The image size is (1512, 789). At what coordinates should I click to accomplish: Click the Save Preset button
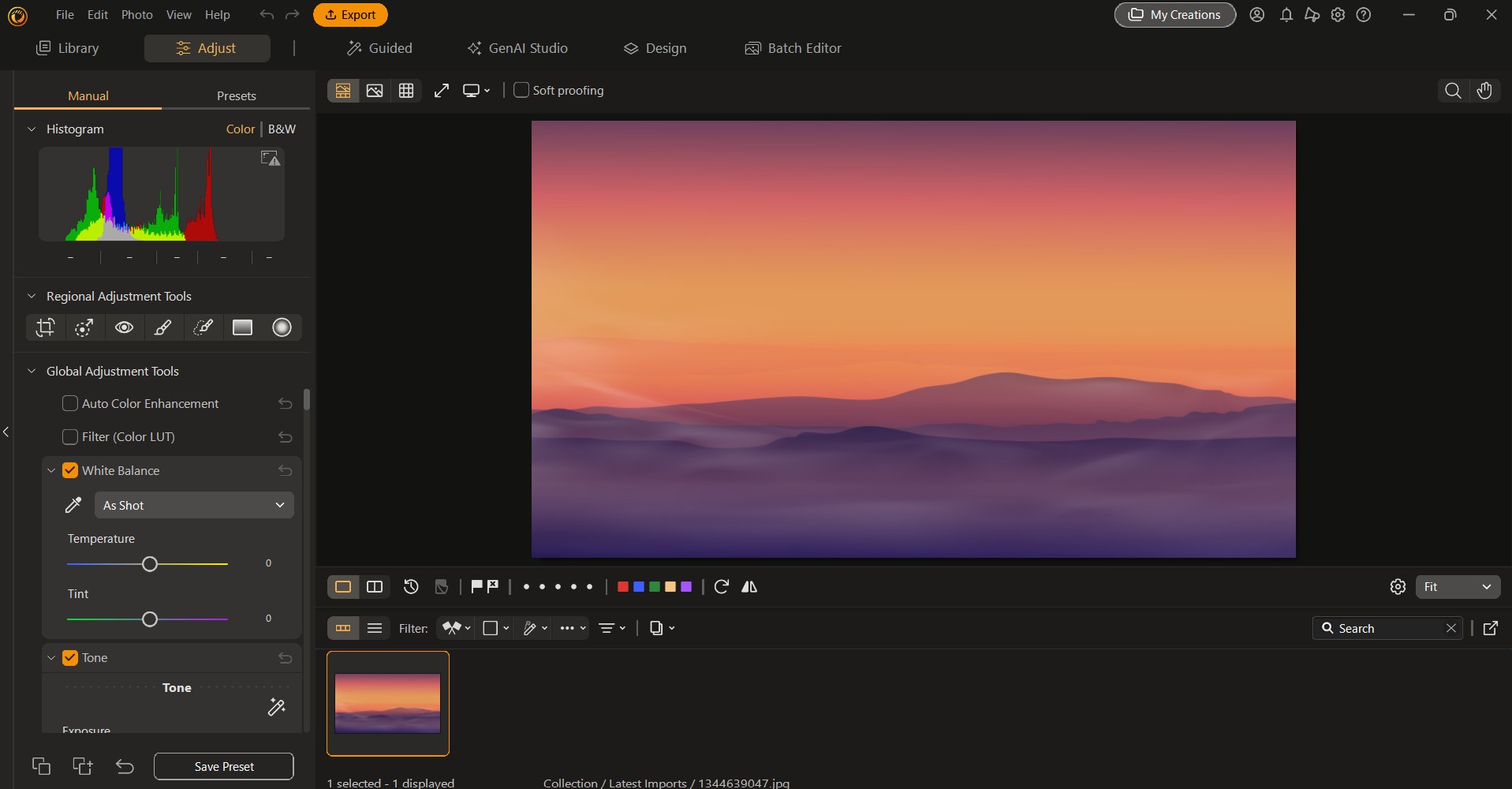coord(223,765)
